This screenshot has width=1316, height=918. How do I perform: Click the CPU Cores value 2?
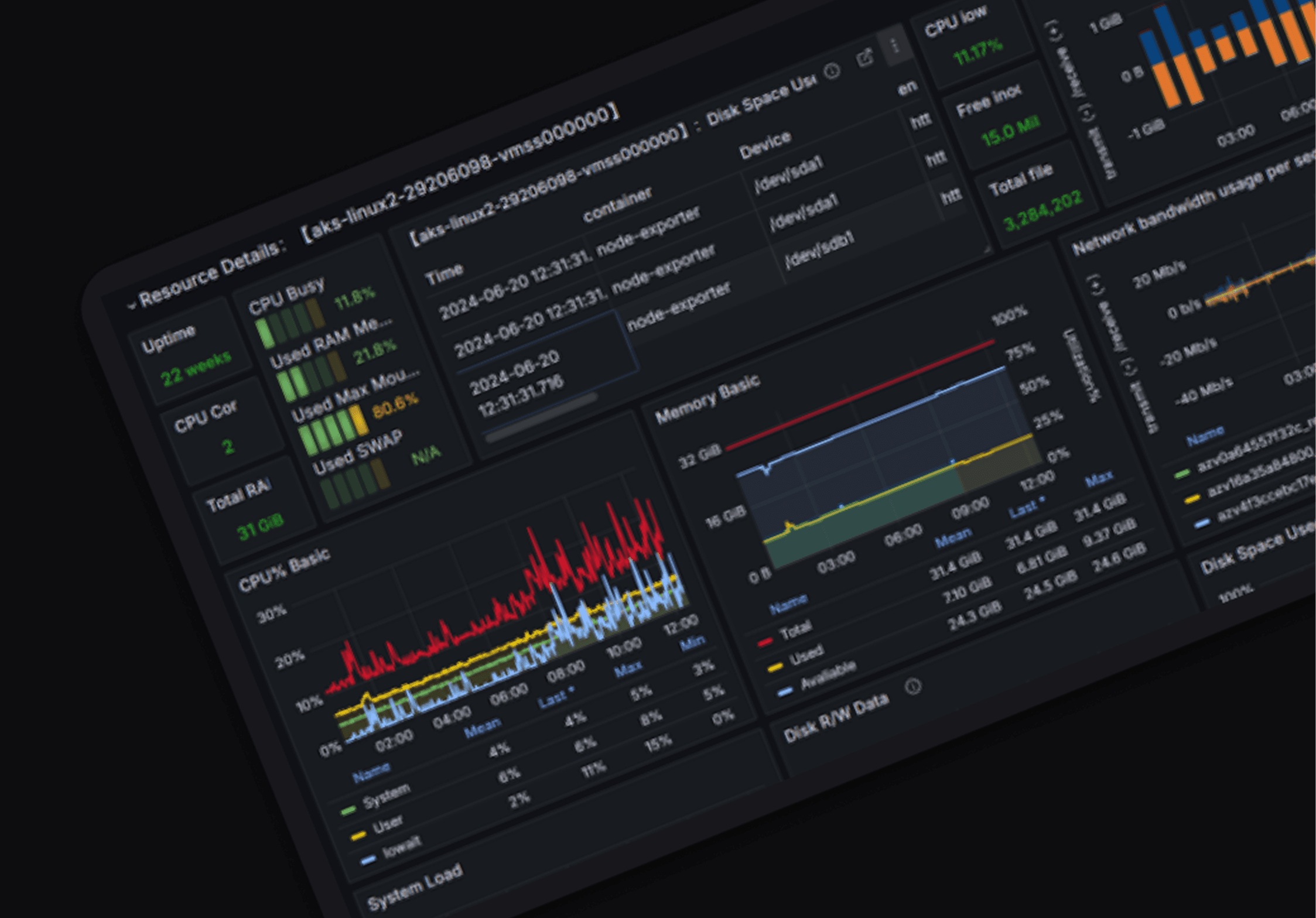tap(228, 448)
